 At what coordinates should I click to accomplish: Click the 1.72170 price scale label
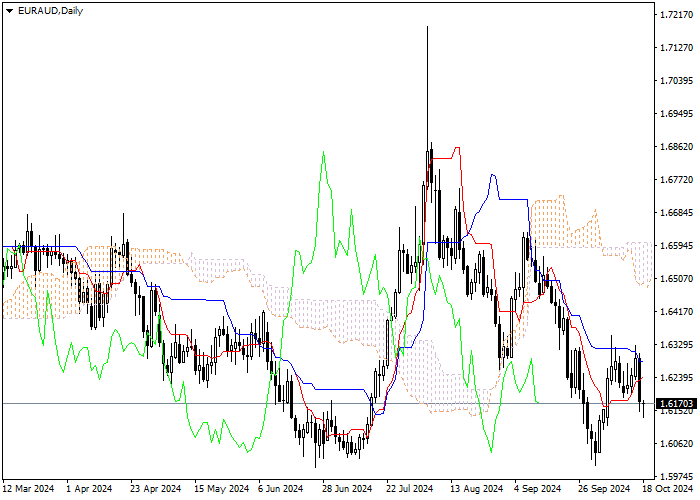tap(676, 15)
